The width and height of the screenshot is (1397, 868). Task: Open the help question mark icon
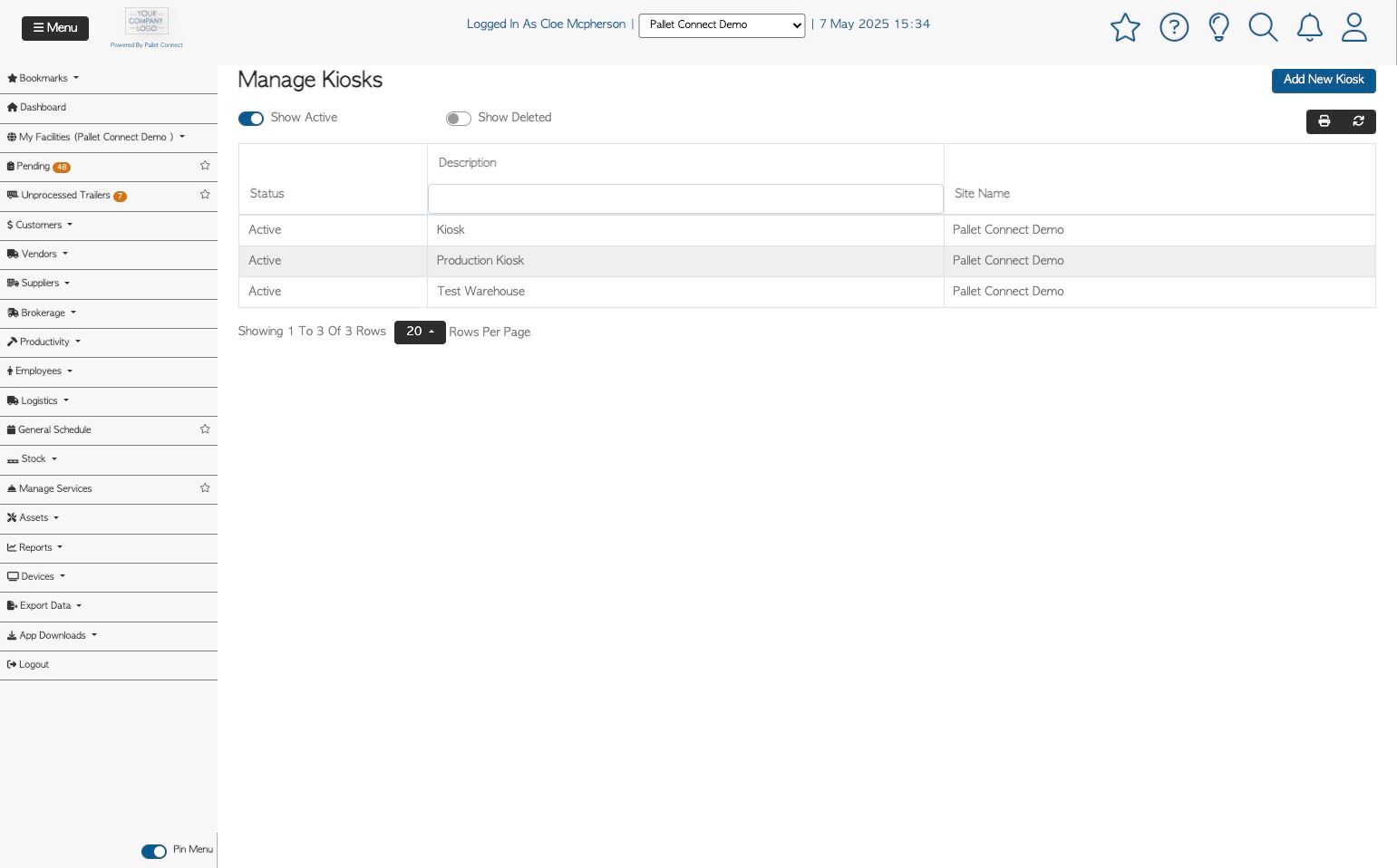[1174, 27]
